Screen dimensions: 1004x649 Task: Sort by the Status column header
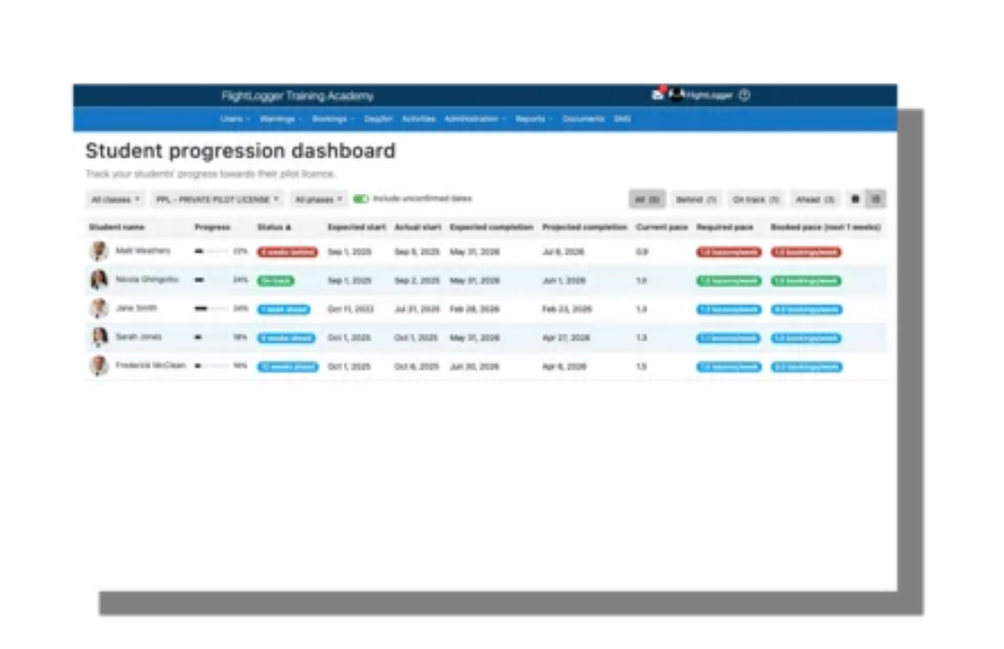[273, 227]
